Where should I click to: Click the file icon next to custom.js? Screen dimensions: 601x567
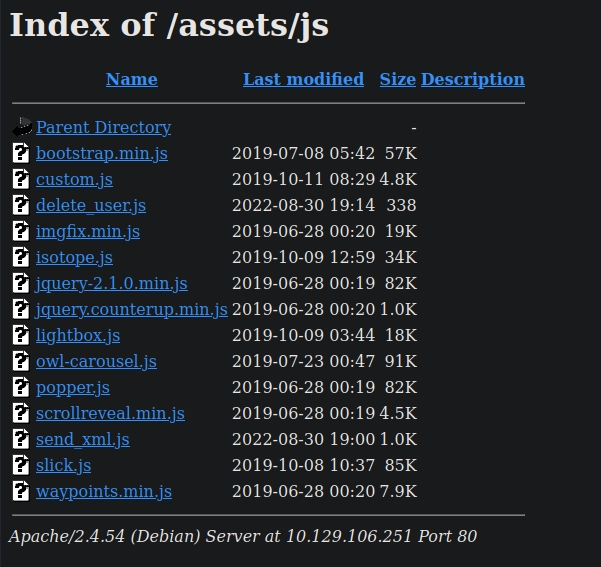(x=22, y=179)
